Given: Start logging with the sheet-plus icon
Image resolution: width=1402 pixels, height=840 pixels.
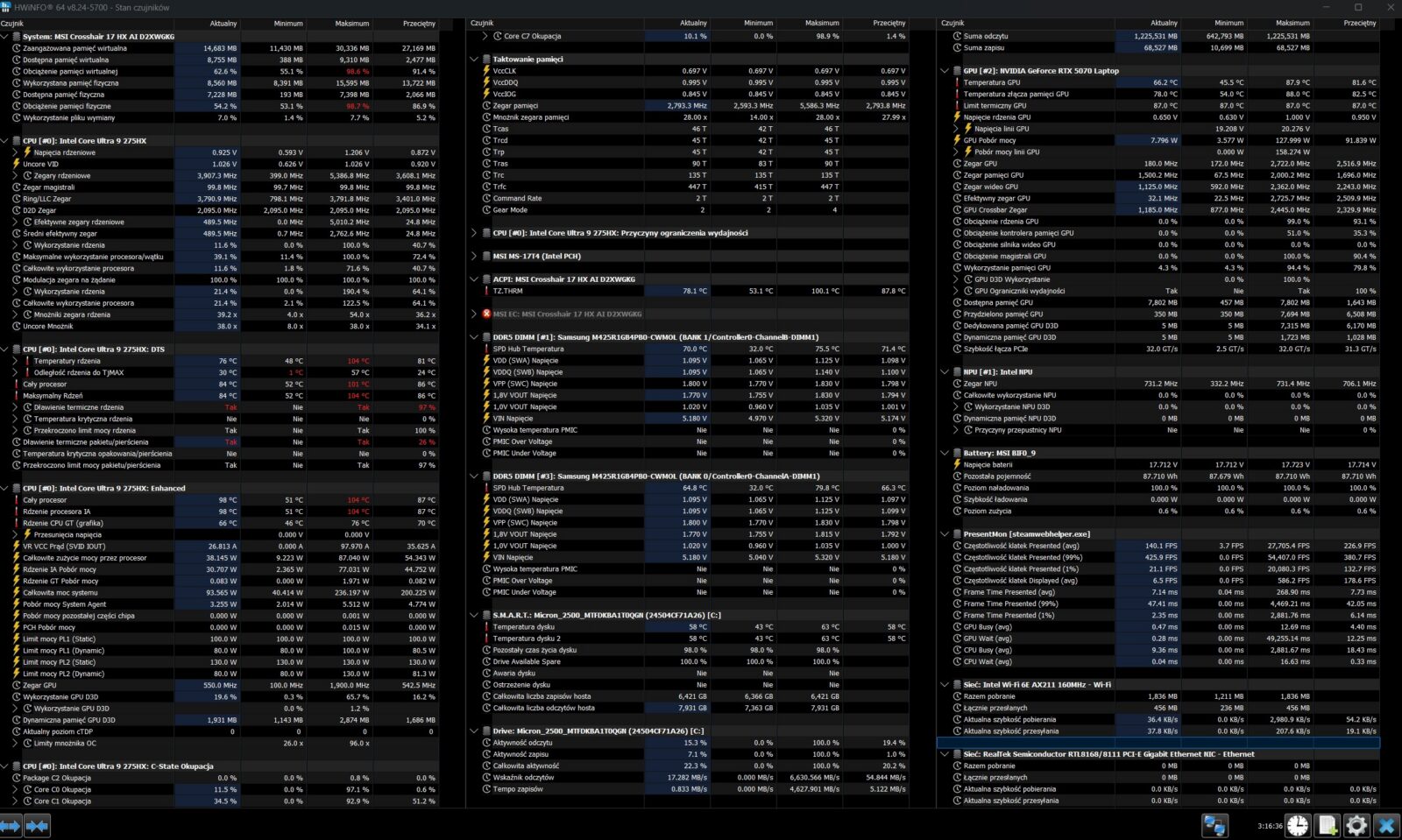Looking at the screenshot, I should tap(1328, 826).
